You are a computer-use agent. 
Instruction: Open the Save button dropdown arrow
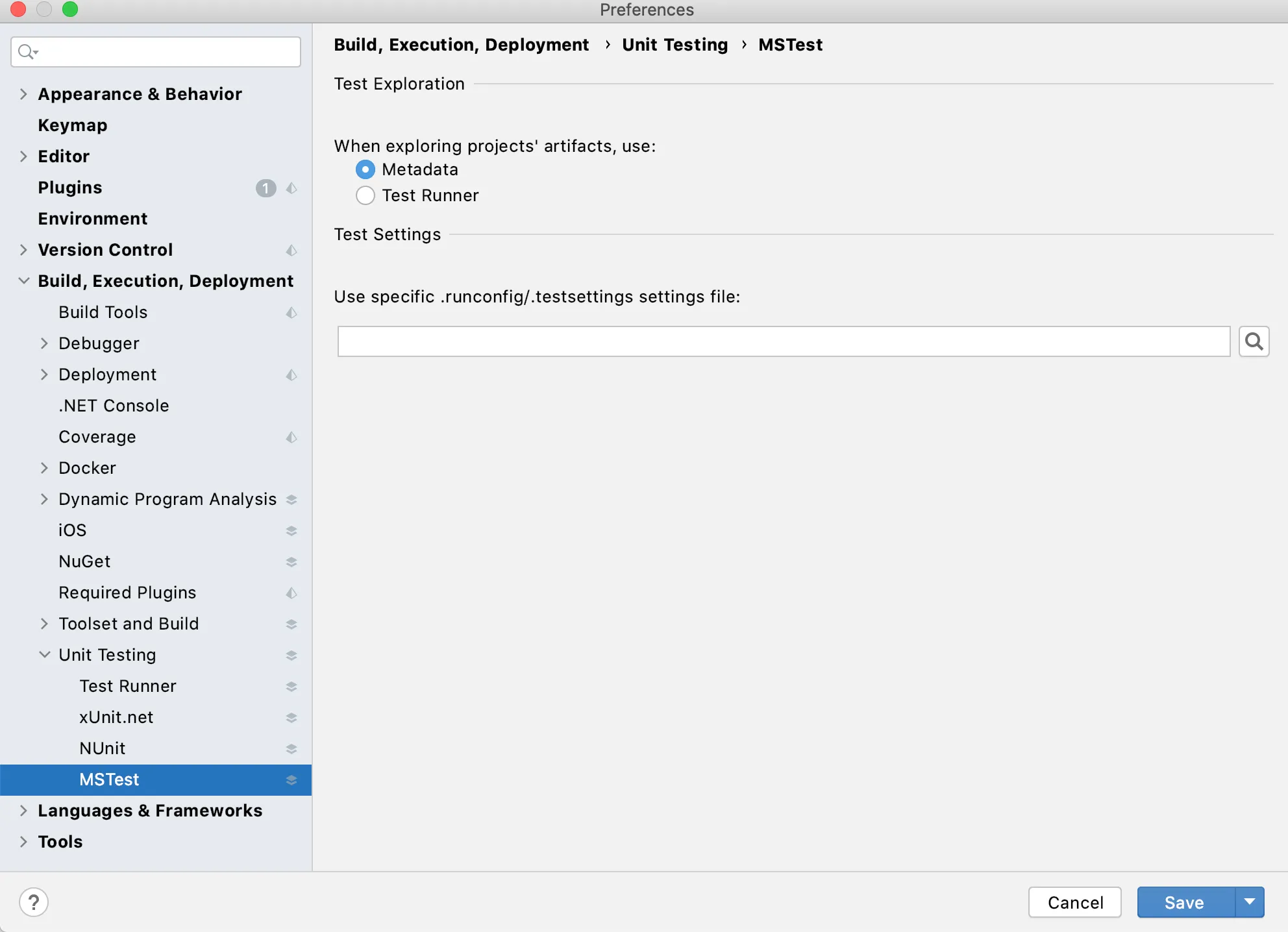click(x=1250, y=902)
